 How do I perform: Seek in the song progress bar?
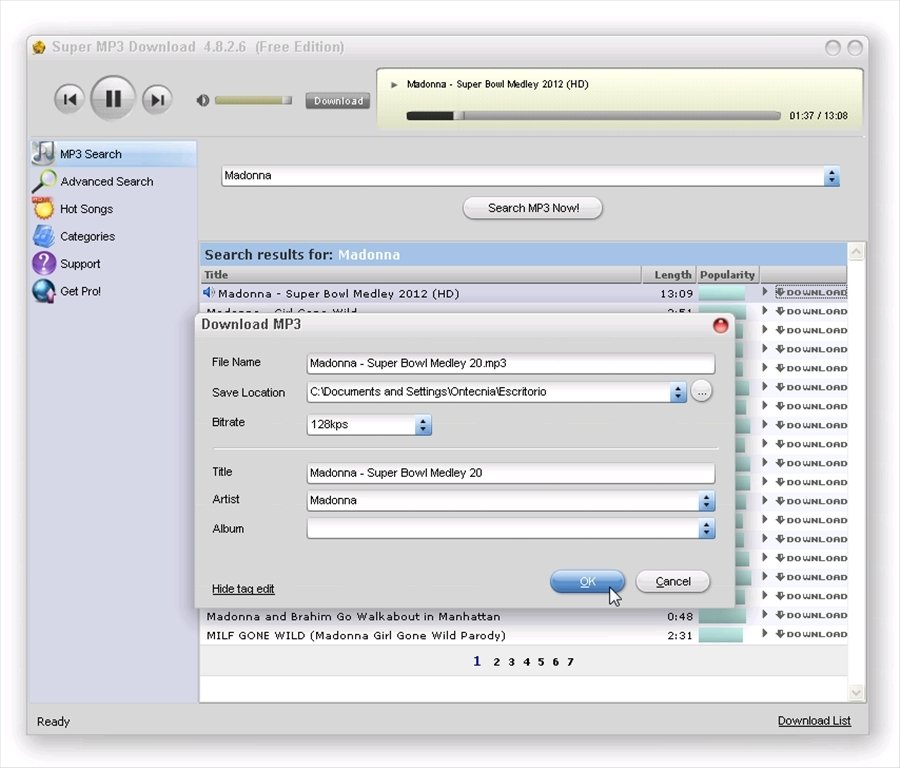[593, 115]
